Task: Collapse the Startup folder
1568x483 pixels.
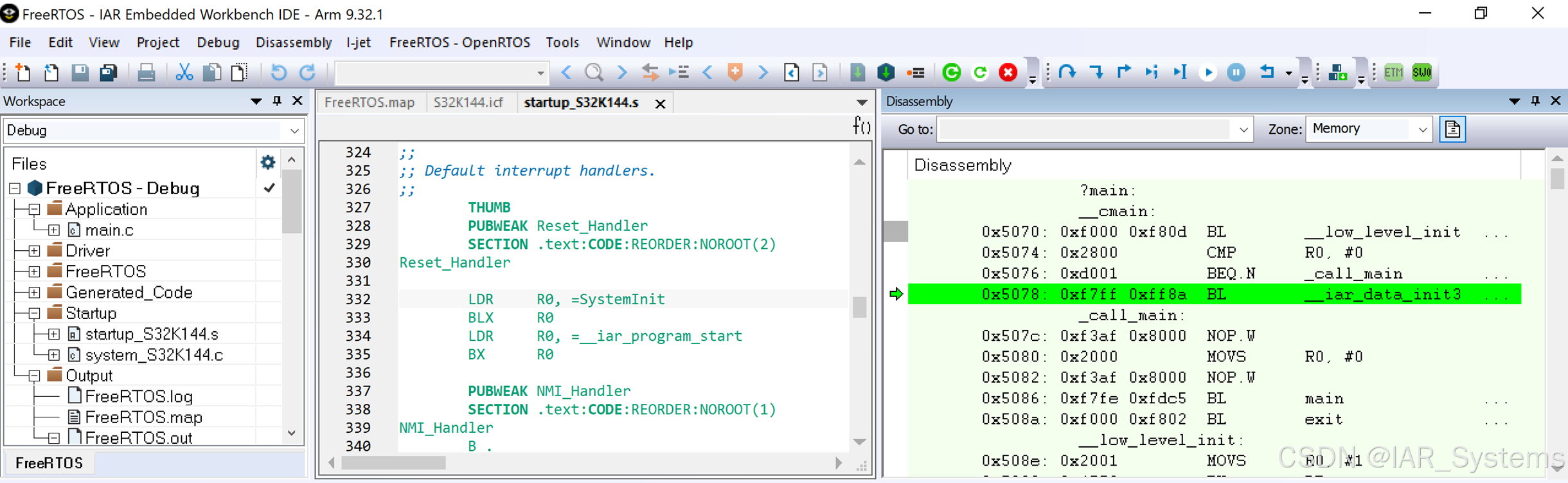Action: 34,313
